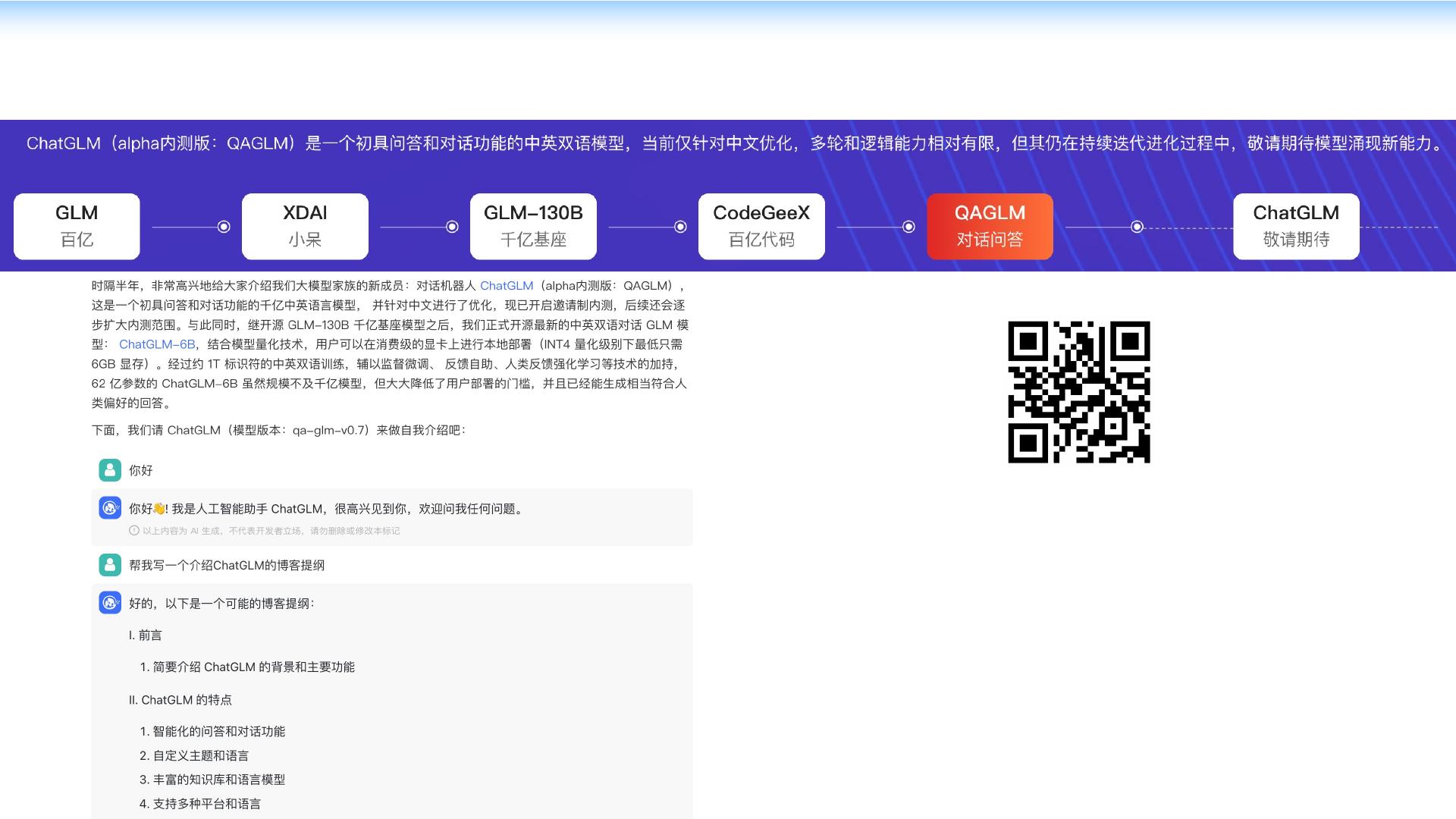Click the info icon before AI disclaimer
The image size is (1456, 819).
coord(134,531)
